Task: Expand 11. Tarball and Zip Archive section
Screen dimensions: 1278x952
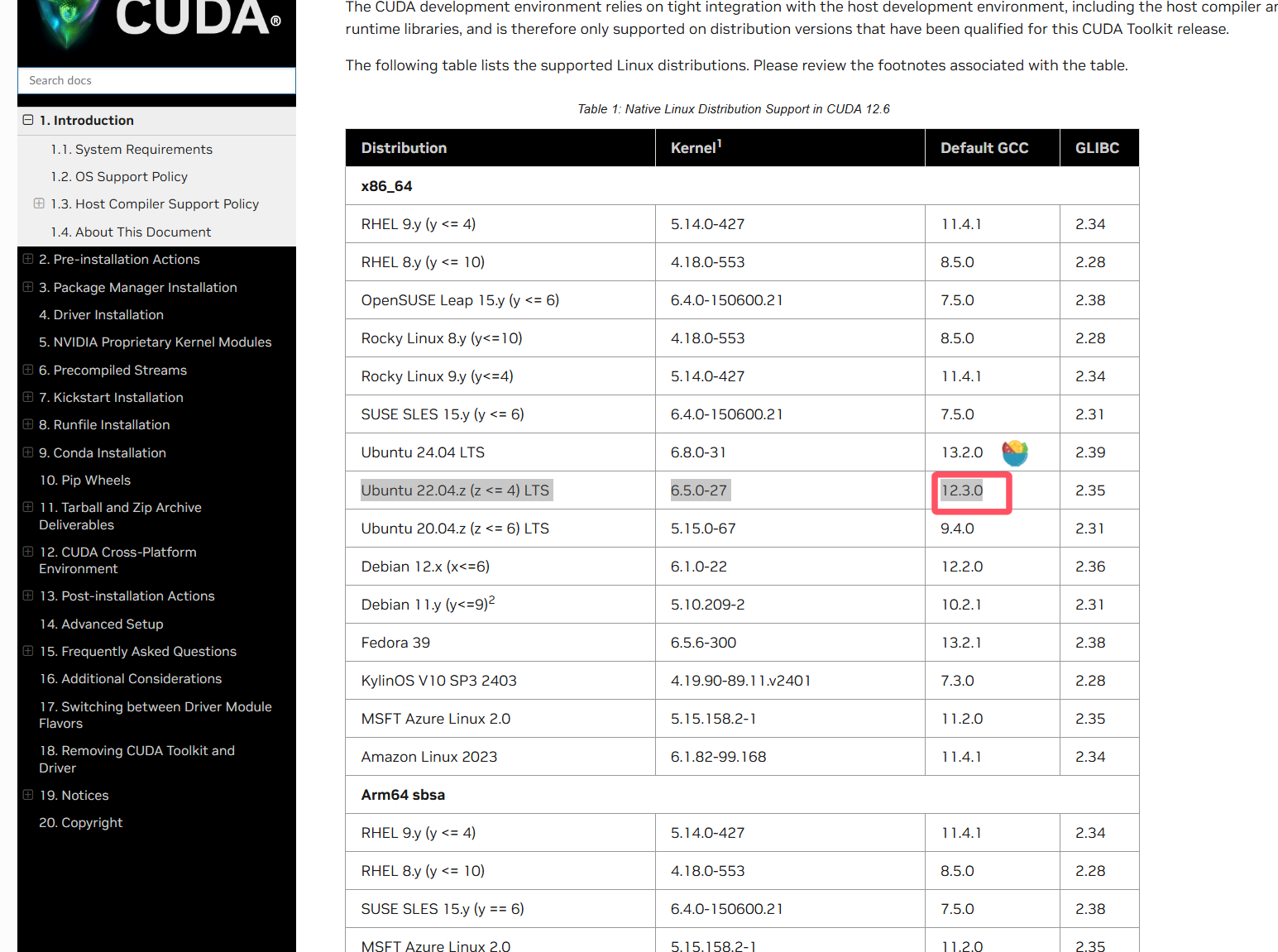Action: point(28,507)
